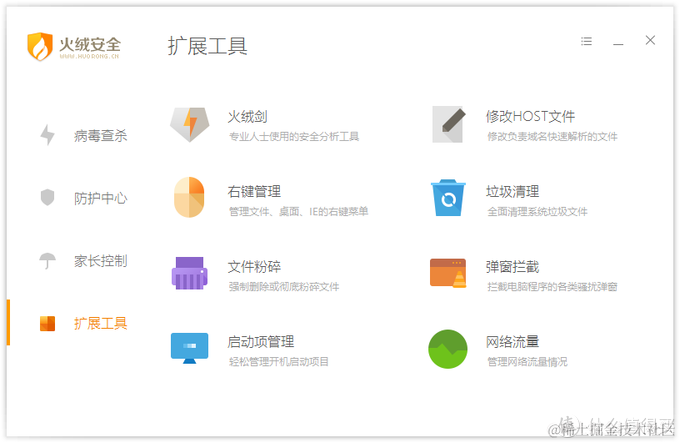Image resolution: width=680 pixels, height=443 pixels.
Task: Open the 文件粉碎 tool title
Action: click(254, 267)
